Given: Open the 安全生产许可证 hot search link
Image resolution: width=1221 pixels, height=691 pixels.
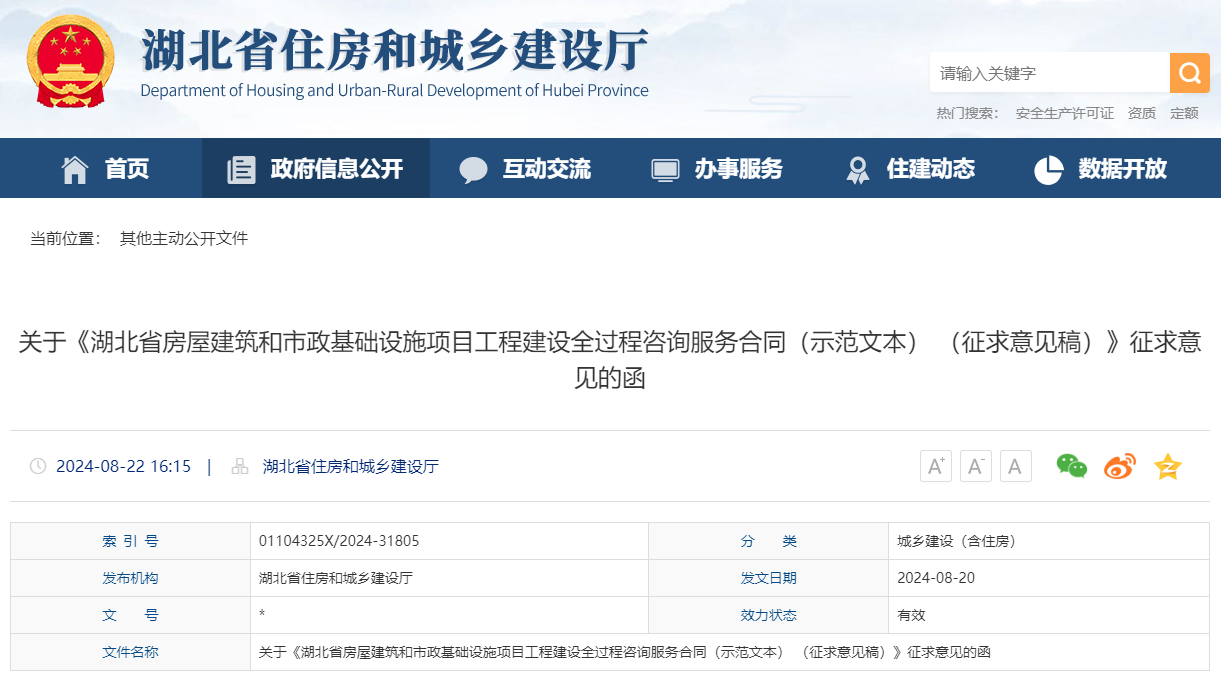Looking at the screenshot, I should (x=1067, y=113).
